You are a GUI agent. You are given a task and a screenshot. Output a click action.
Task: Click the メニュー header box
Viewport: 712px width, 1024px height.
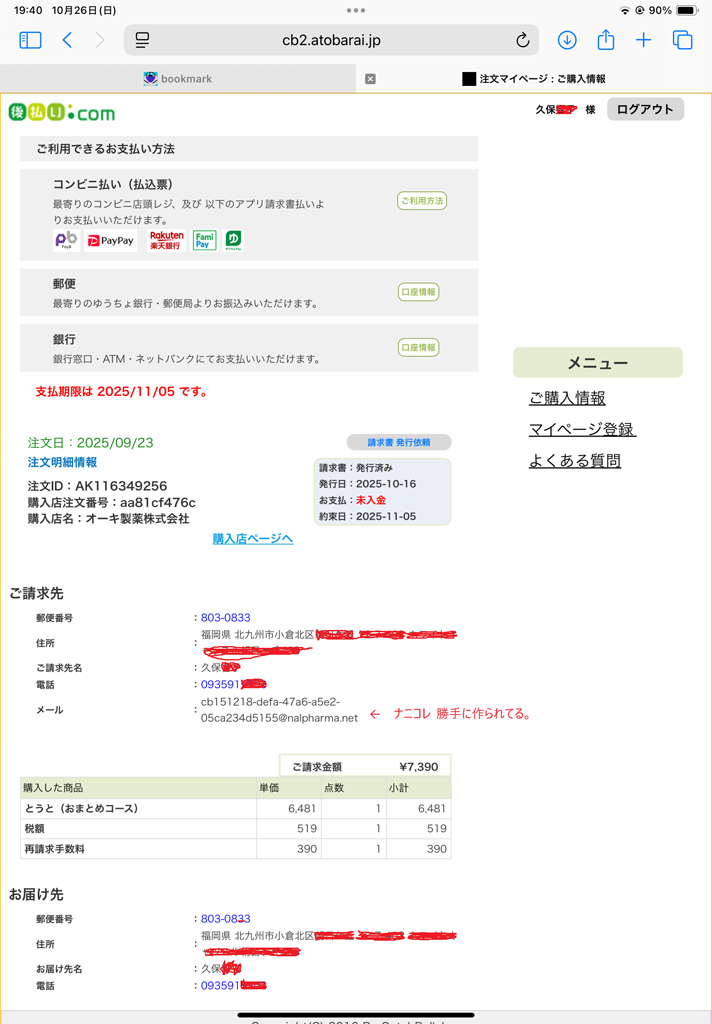tap(598, 362)
